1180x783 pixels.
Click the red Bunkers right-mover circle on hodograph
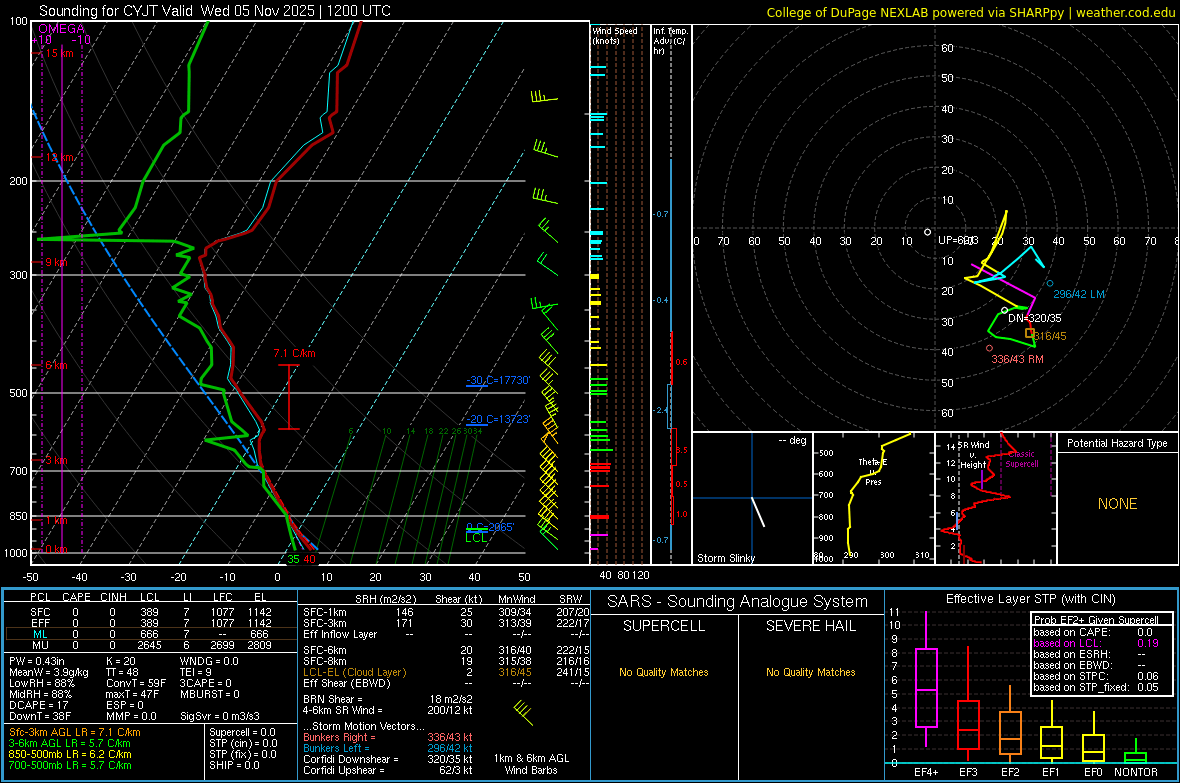(990, 348)
